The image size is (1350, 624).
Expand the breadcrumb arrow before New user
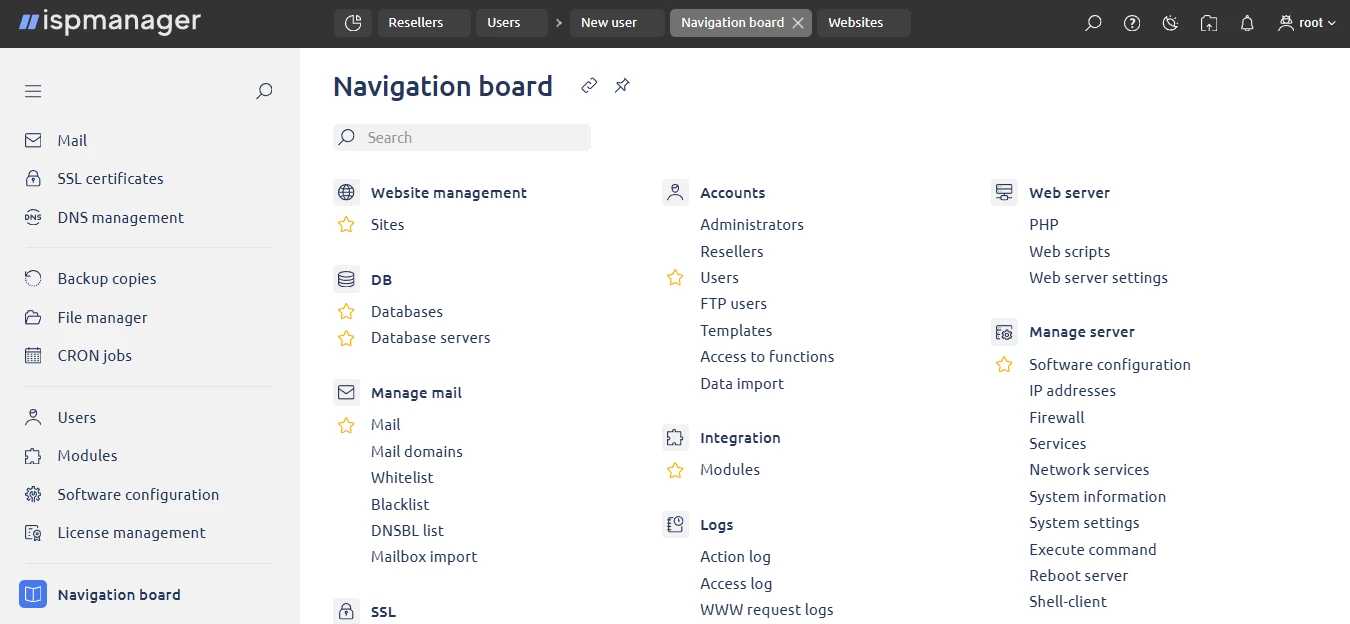[x=559, y=23]
